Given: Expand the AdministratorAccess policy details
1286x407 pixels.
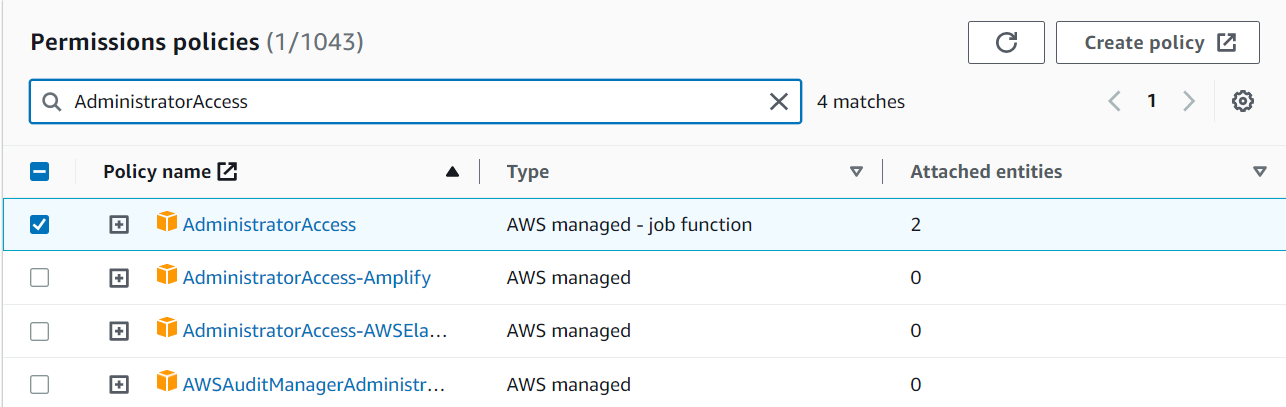Looking at the screenshot, I should (x=119, y=225).
